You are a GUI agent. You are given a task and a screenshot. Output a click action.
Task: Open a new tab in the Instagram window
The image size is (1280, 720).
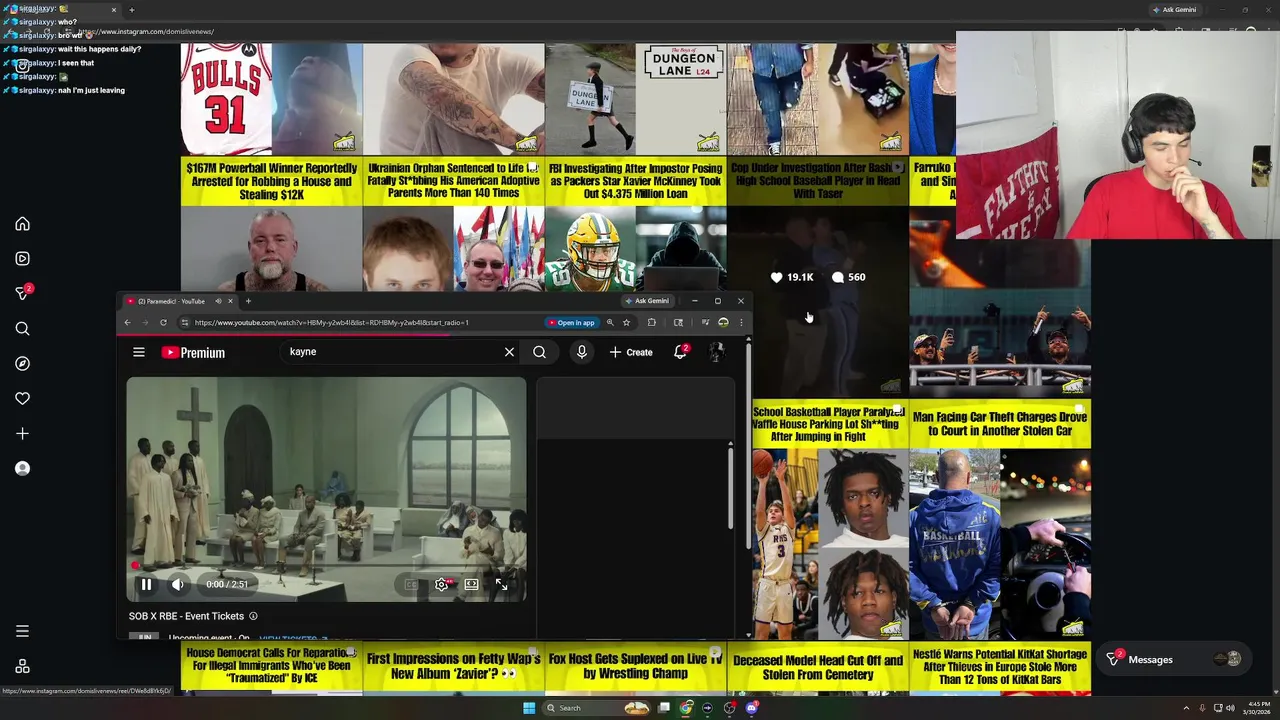click(x=131, y=10)
